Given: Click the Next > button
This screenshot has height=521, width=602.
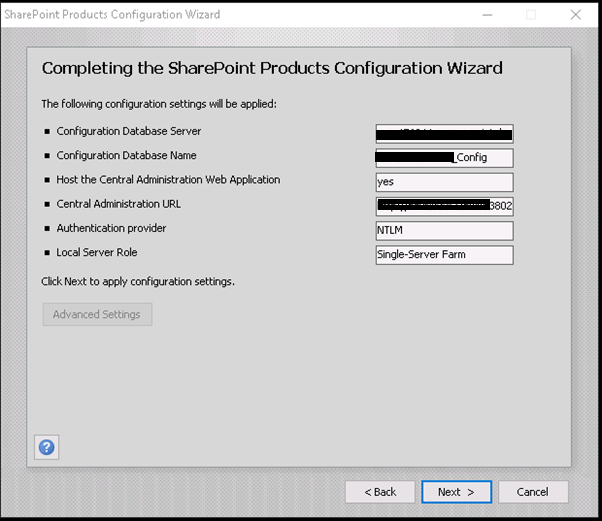Looking at the screenshot, I should coord(456,492).
